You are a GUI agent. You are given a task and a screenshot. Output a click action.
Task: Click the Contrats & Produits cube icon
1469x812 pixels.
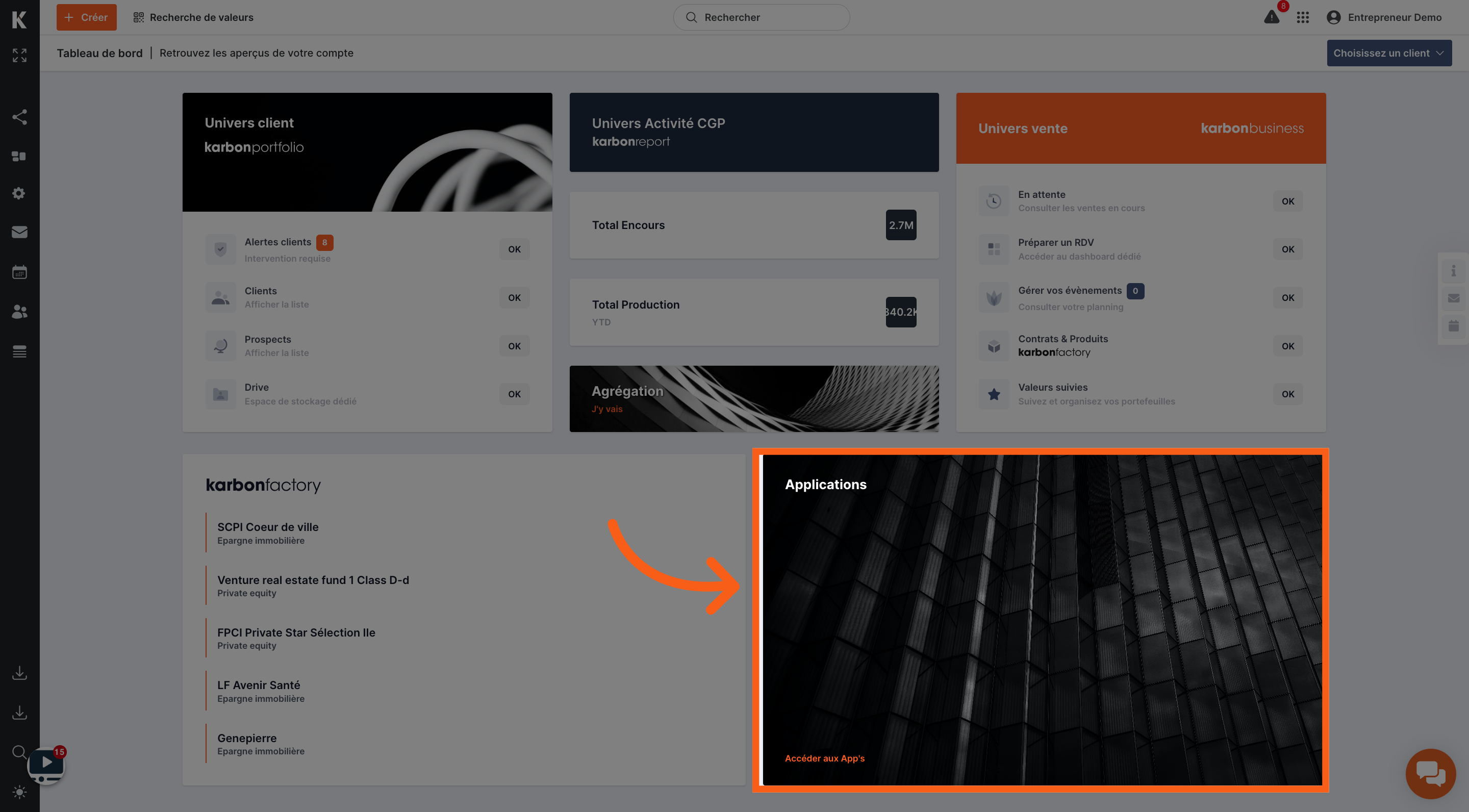pos(994,346)
